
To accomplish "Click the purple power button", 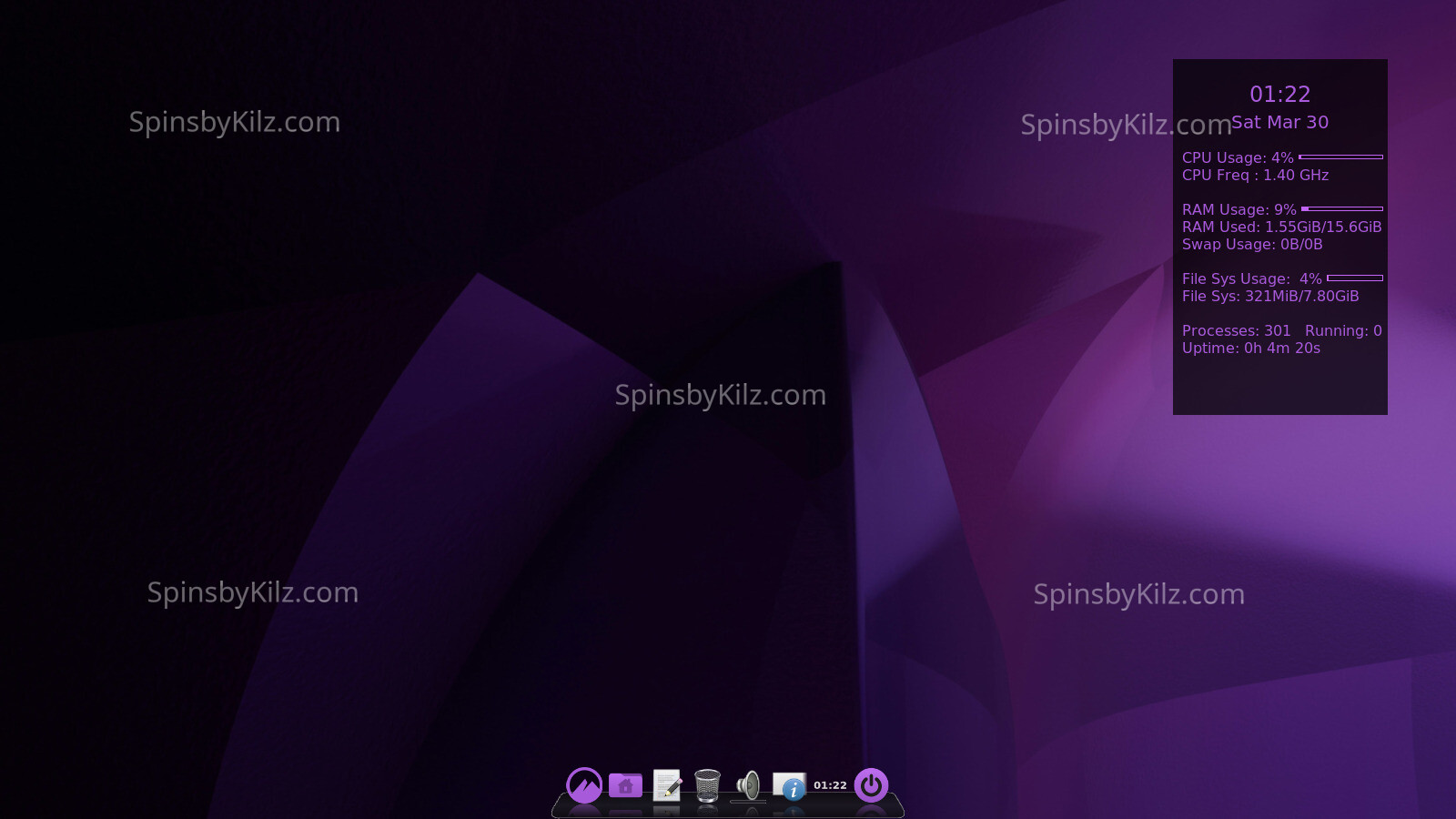I will [x=871, y=784].
